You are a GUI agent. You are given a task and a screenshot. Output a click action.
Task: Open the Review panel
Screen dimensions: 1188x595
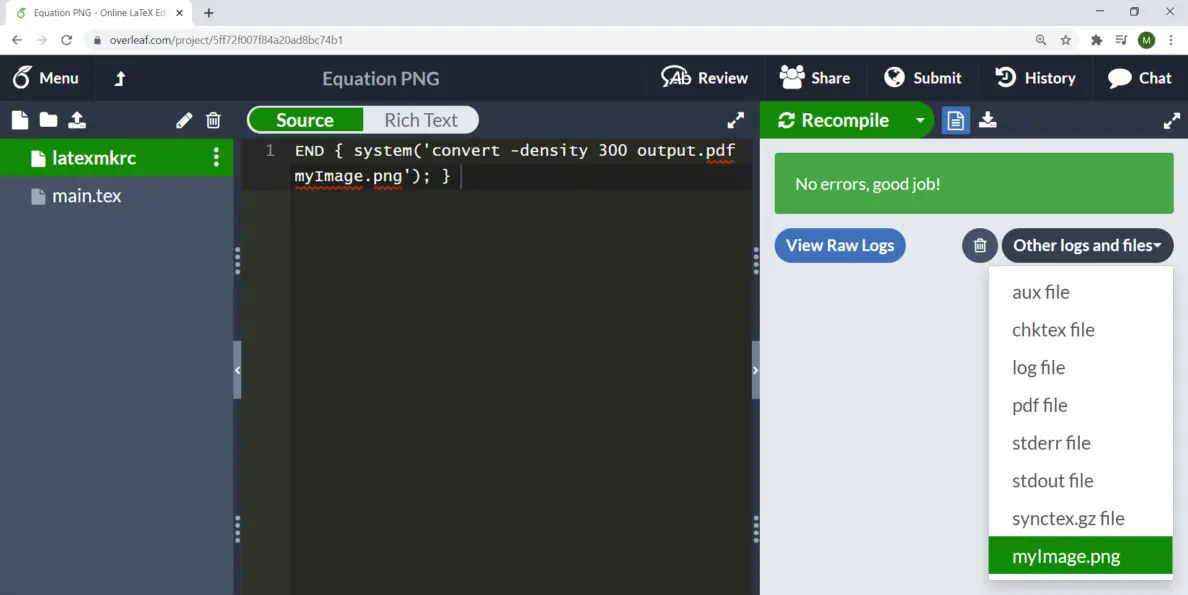click(704, 78)
